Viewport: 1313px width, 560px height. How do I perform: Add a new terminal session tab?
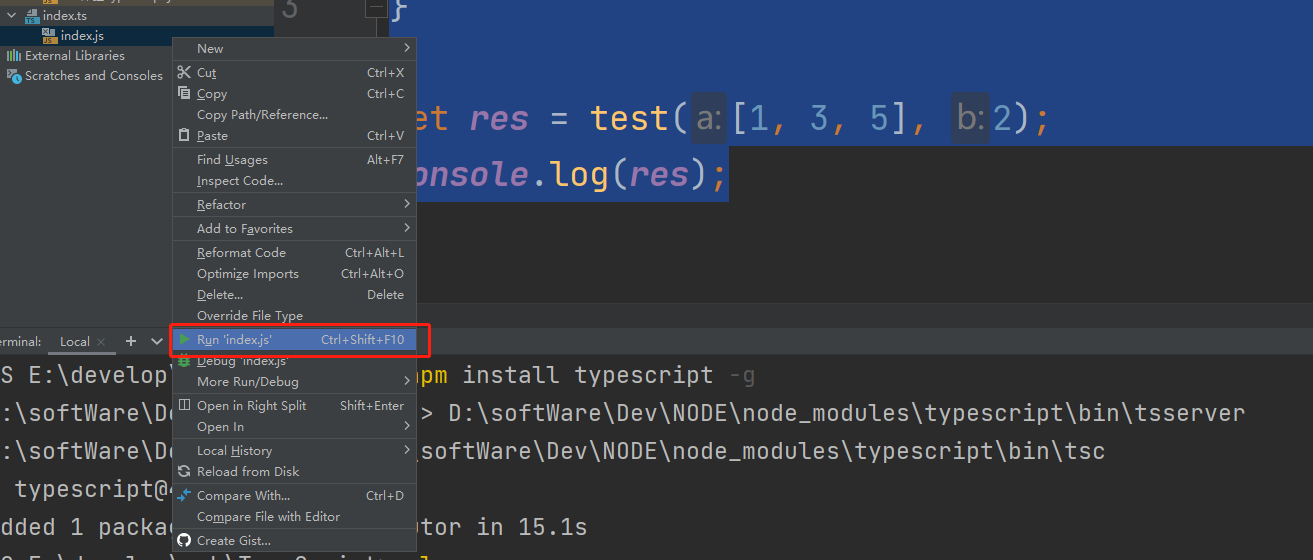130,341
